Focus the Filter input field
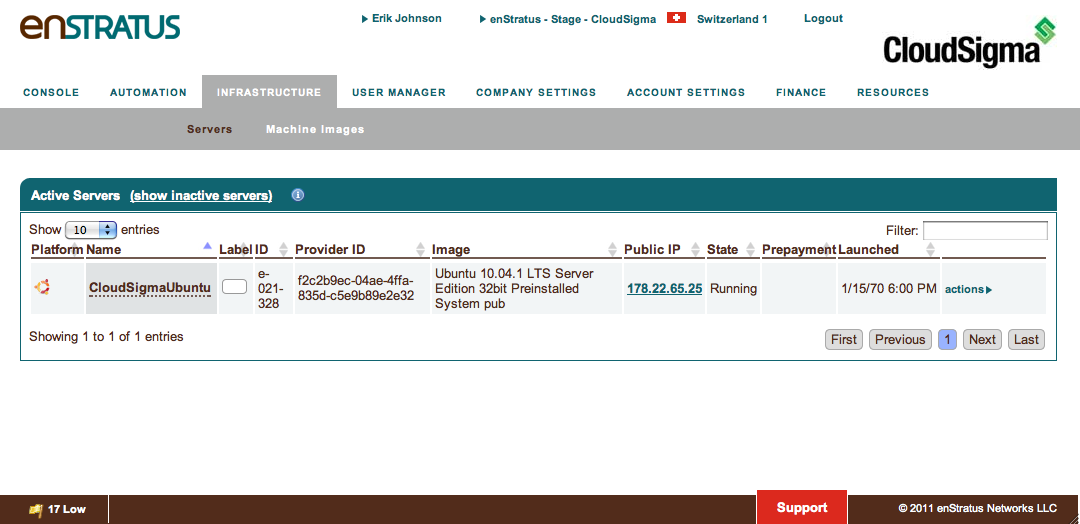1080x524 pixels. pyautogui.click(x=986, y=231)
